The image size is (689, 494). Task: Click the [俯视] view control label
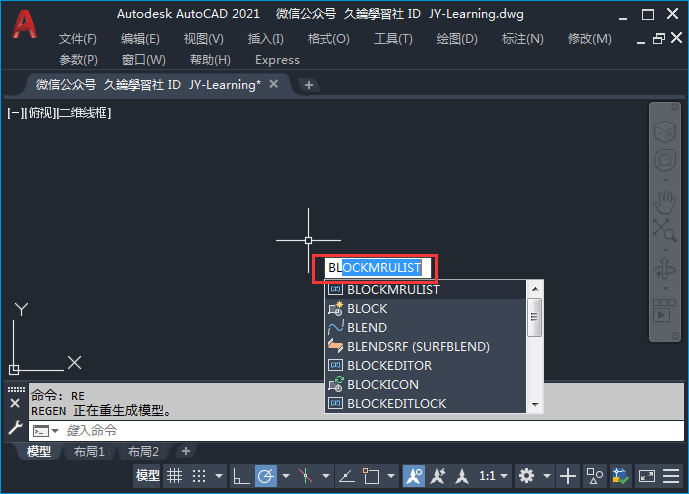(39, 113)
